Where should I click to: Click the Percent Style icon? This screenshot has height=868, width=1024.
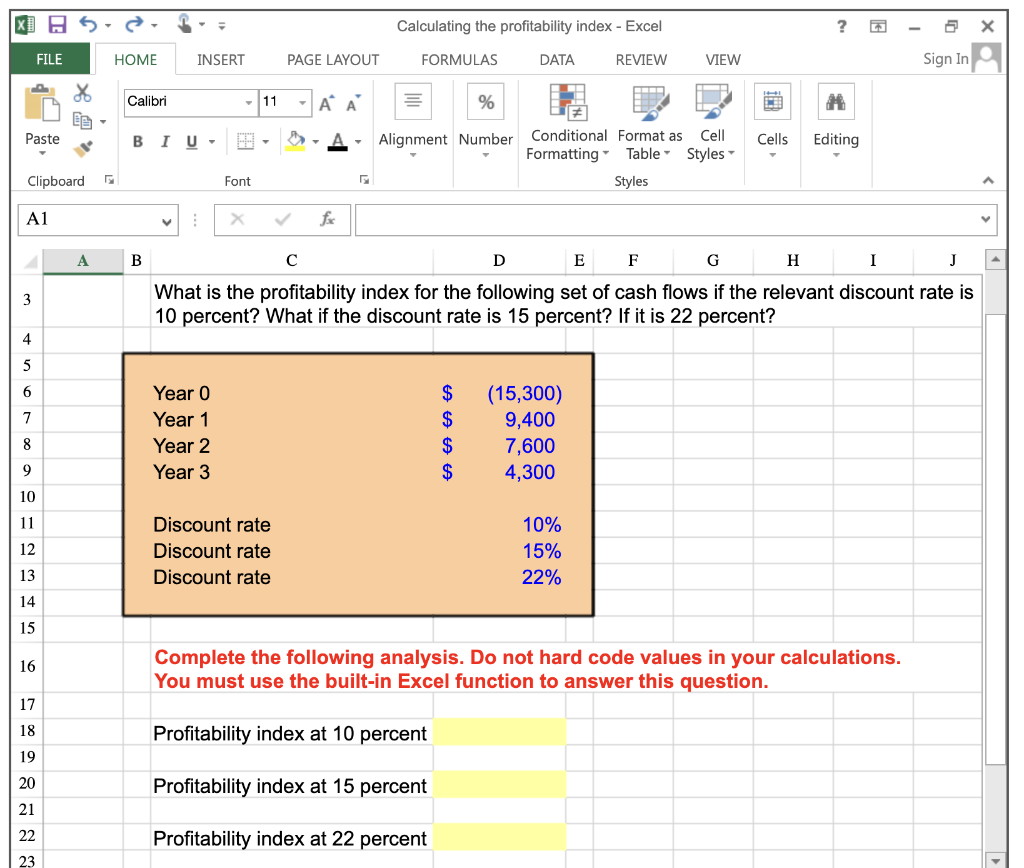tap(485, 100)
